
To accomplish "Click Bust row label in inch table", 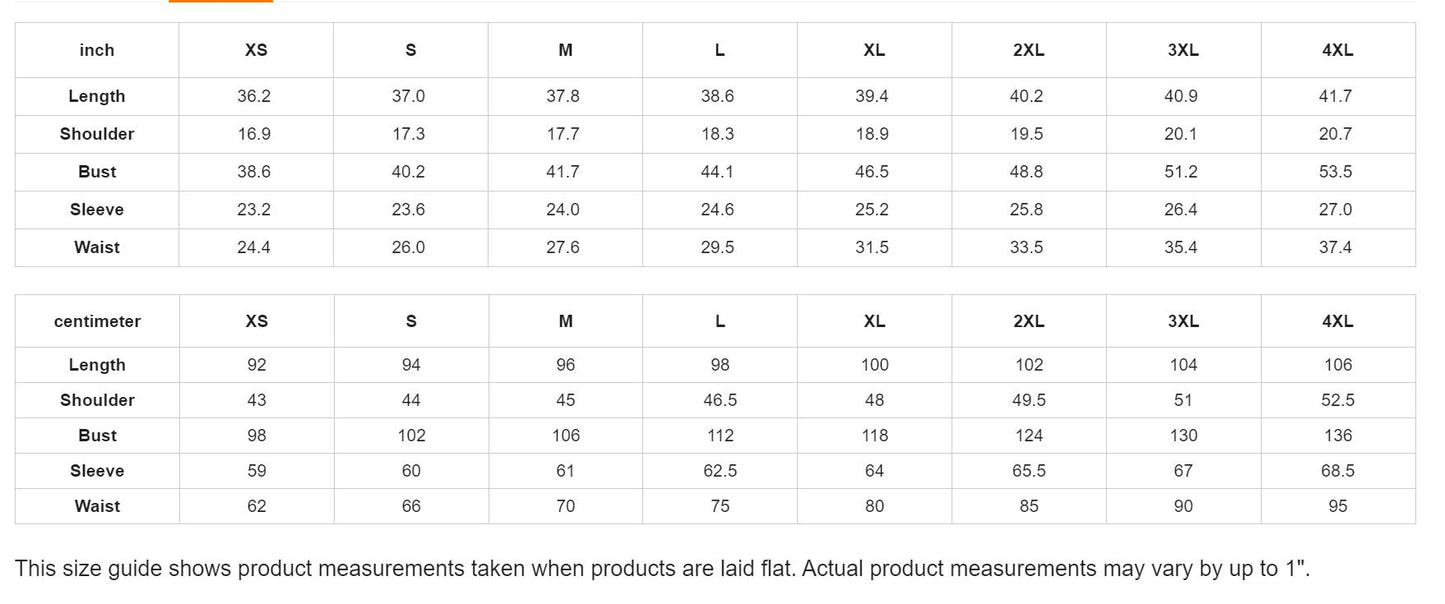I will pos(97,172).
